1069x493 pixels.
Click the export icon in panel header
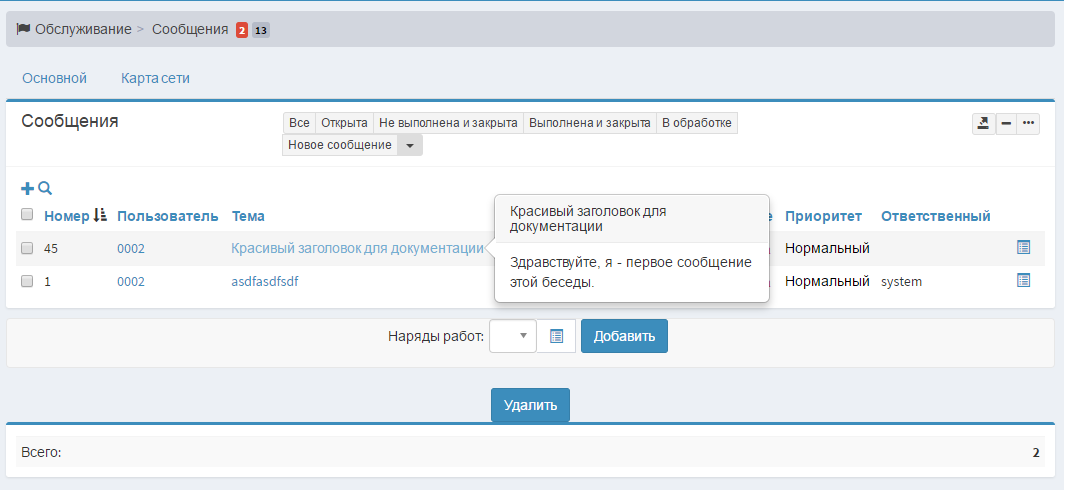983,123
